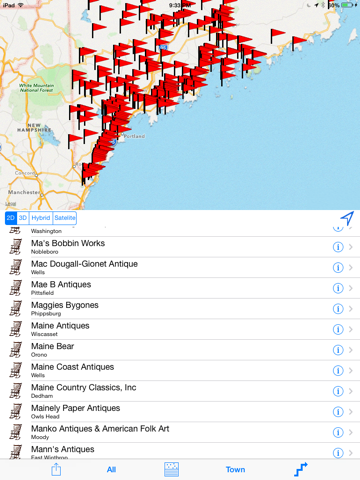Open info for Maine Coast Antiques
The height and width of the screenshot is (480, 360).
[x=338, y=371]
